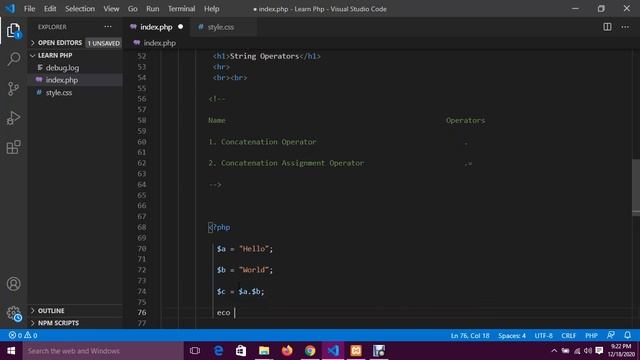The height and width of the screenshot is (360, 640).
Task: Click the Ln 76, Col 18 status item
Action: tap(470, 336)
